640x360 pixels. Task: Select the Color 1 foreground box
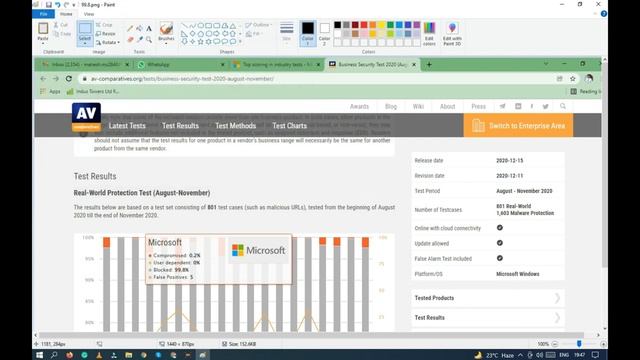308,33
